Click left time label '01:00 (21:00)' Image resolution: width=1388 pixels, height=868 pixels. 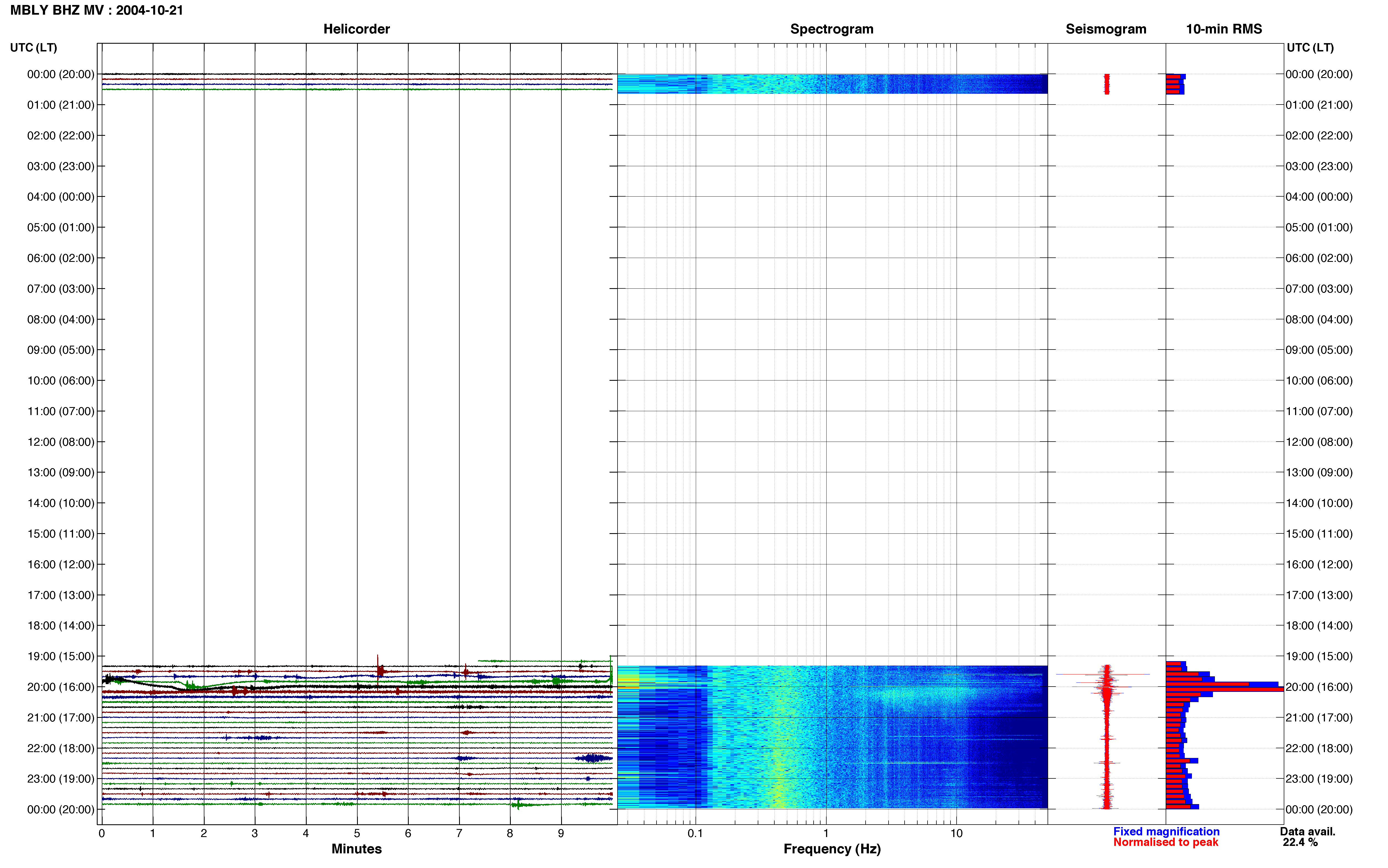point(61,105)
